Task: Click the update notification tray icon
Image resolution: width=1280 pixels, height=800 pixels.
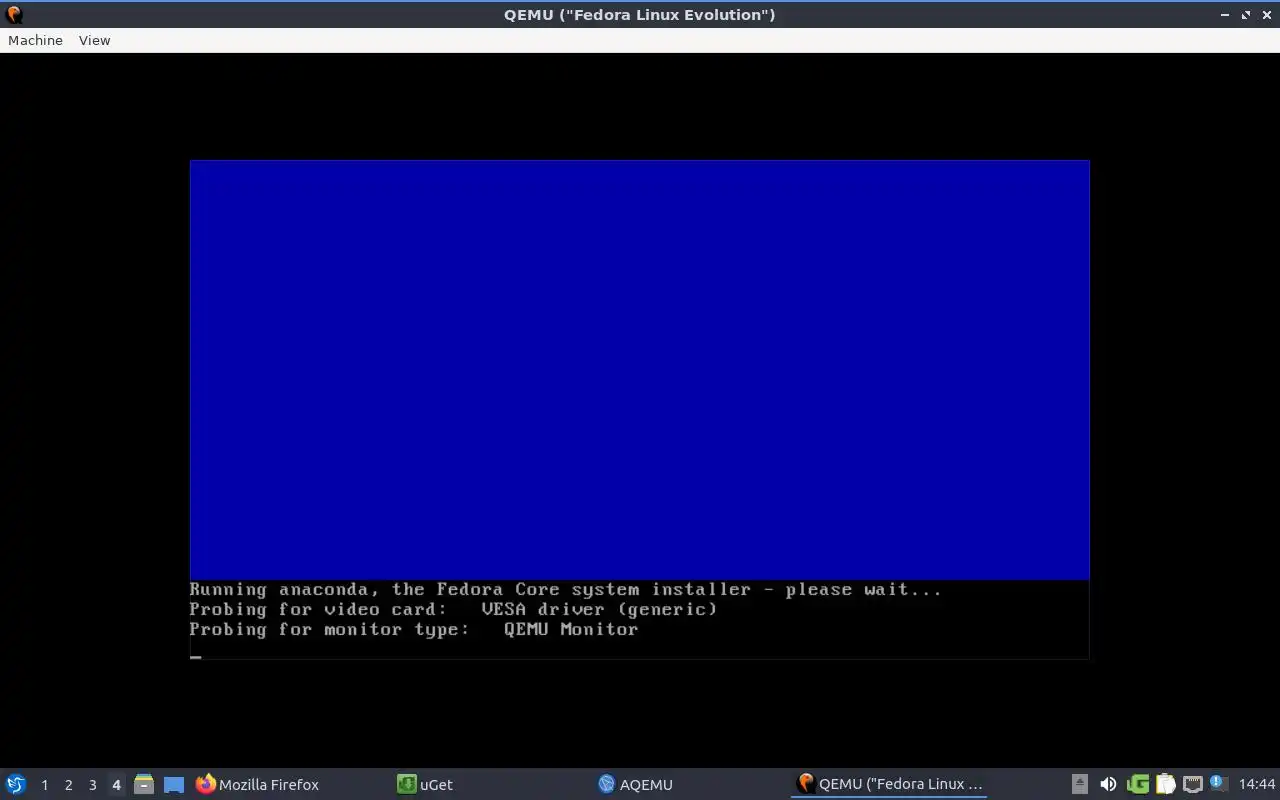Action: (1218, 783)
